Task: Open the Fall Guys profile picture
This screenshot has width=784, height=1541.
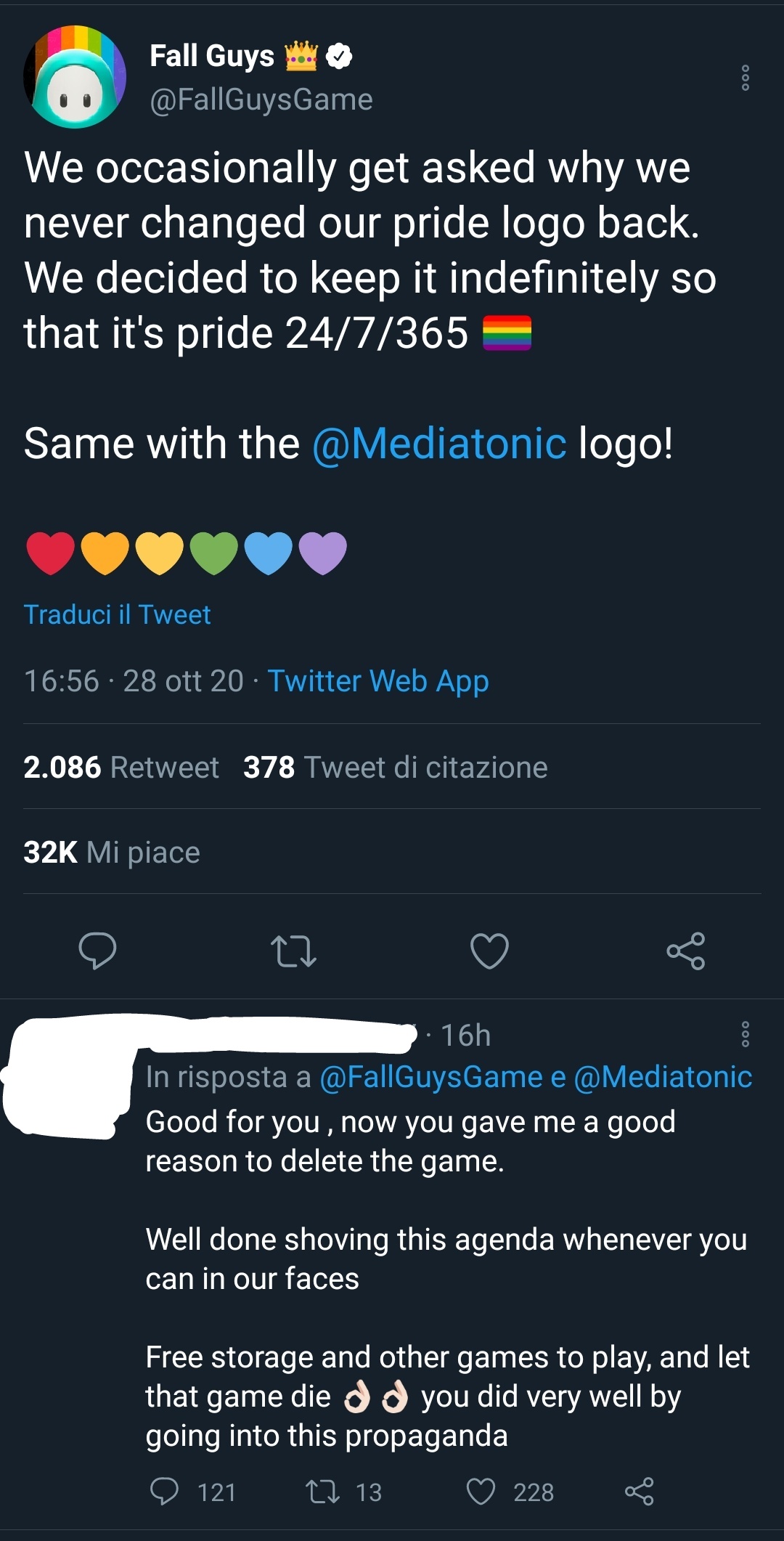Action: (75, 77)
